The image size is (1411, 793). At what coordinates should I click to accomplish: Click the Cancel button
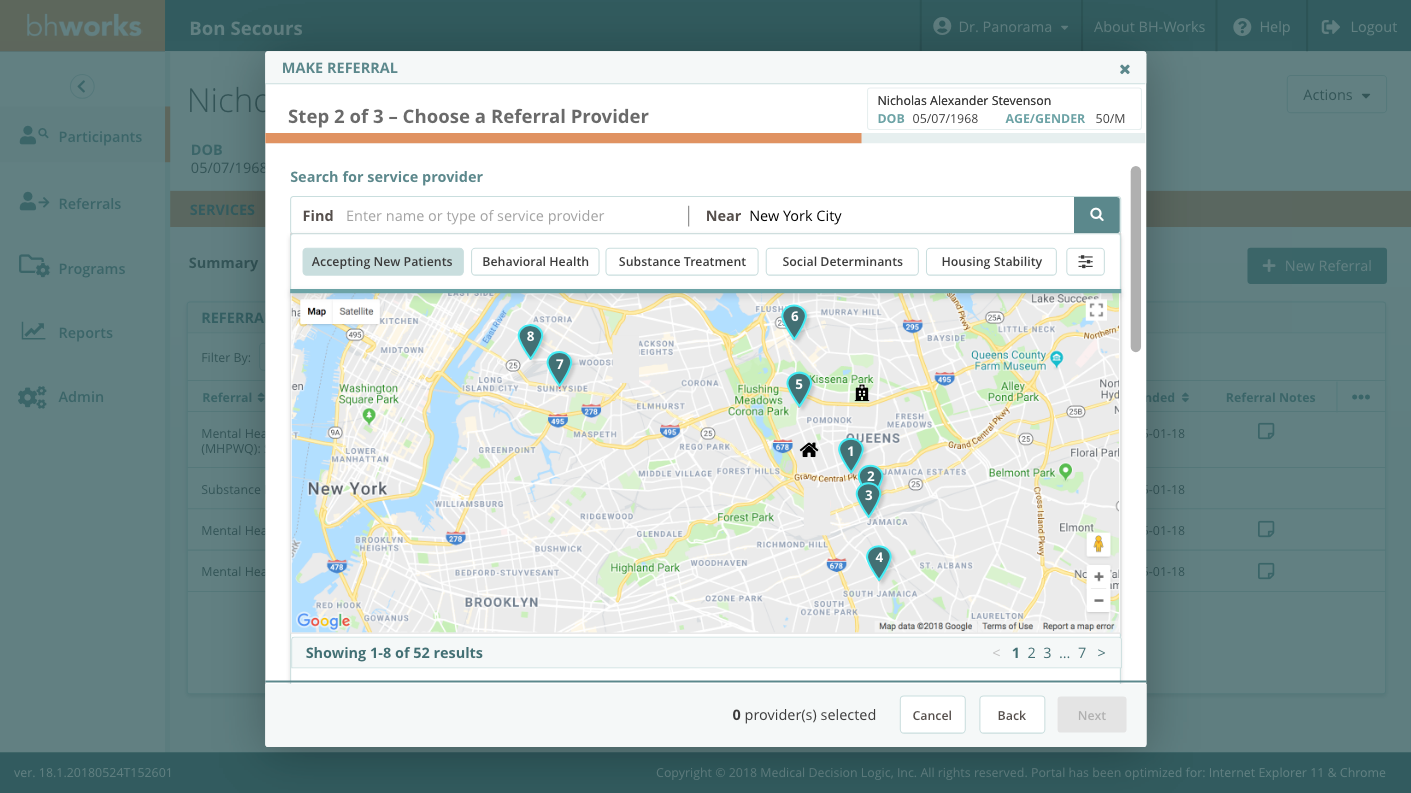(932, 715)
